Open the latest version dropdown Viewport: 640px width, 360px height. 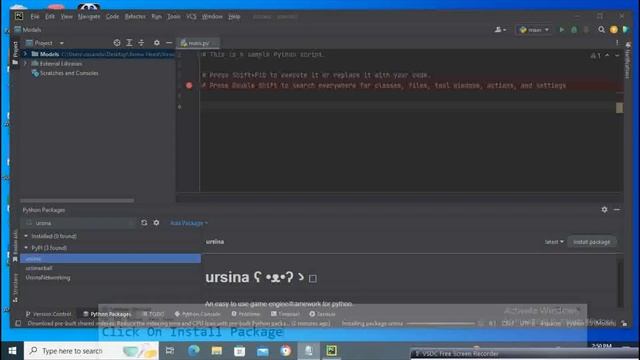tap(554, 242)
